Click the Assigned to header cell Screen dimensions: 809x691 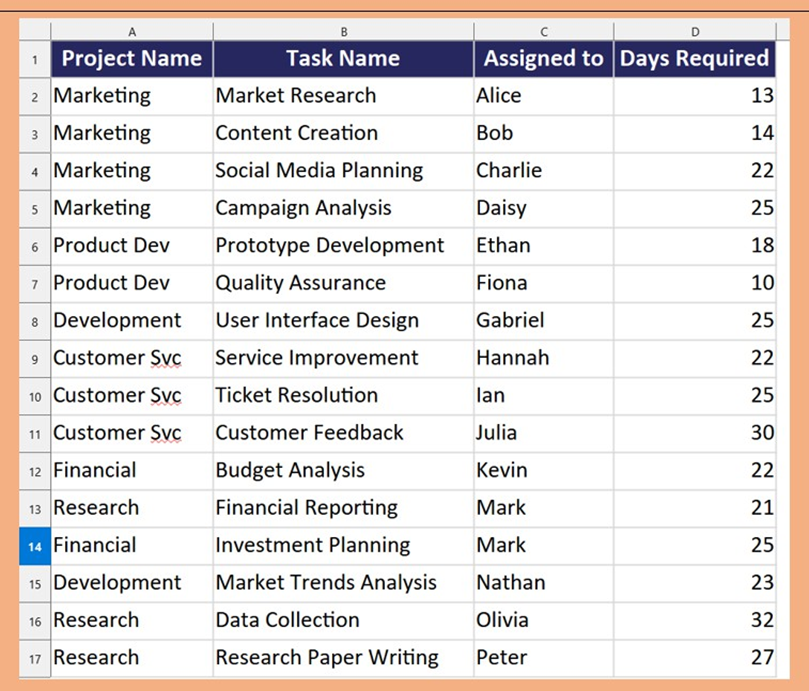pyautogui.click(x=544, y=59)
